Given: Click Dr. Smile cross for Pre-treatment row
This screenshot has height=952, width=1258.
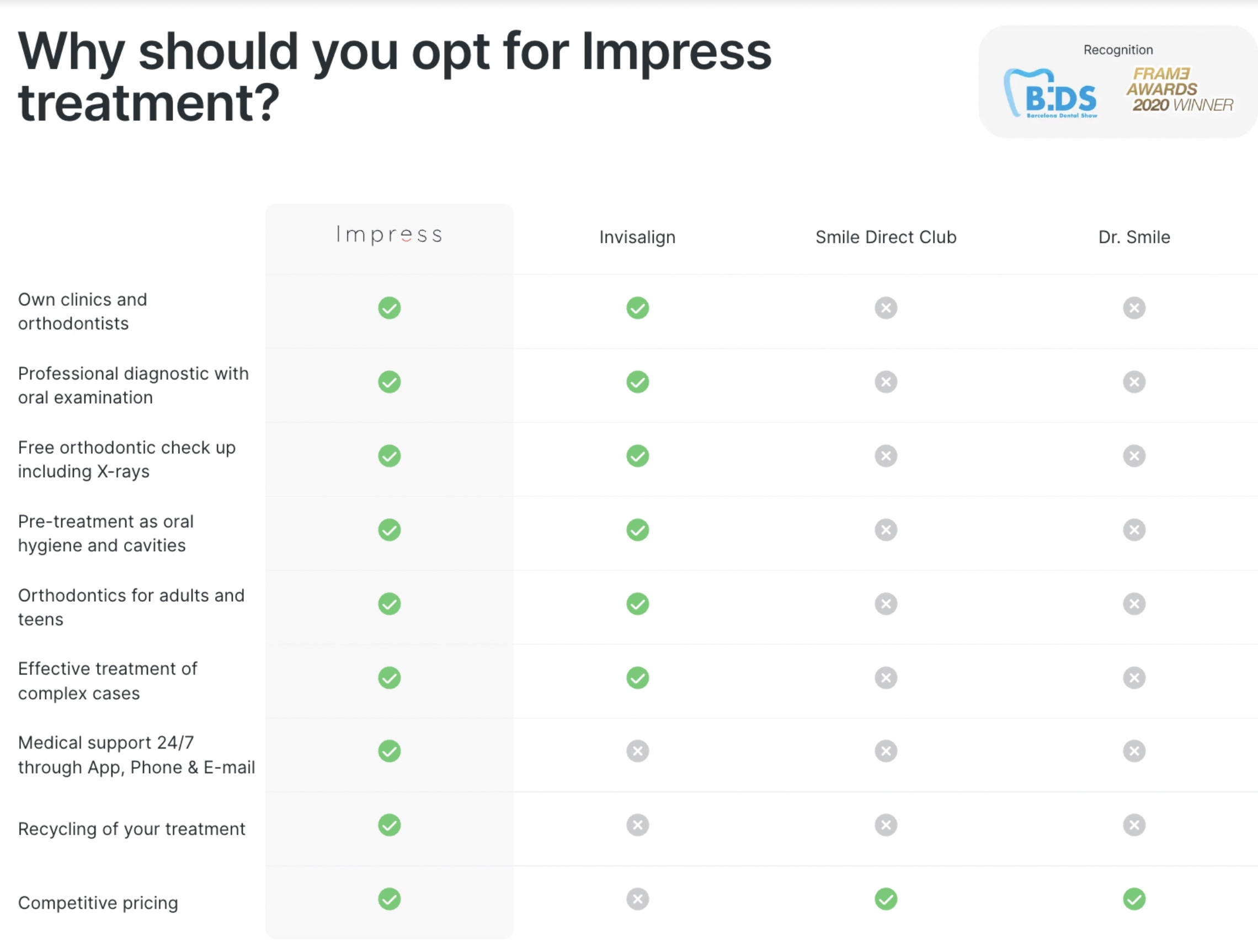Looking at the screenshot, I should coord(1134,530).
